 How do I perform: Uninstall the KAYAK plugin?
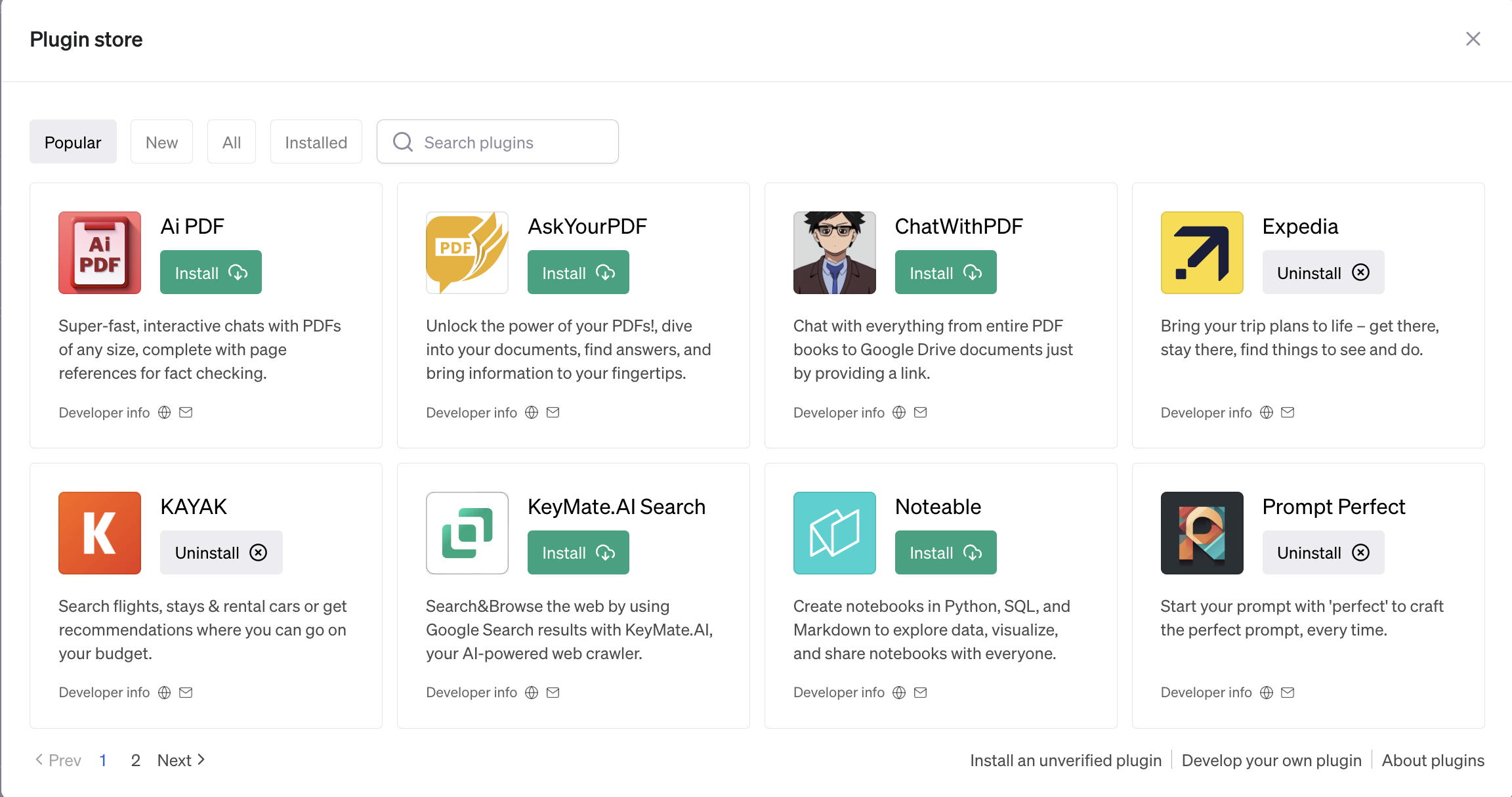(x=221, y=553)
